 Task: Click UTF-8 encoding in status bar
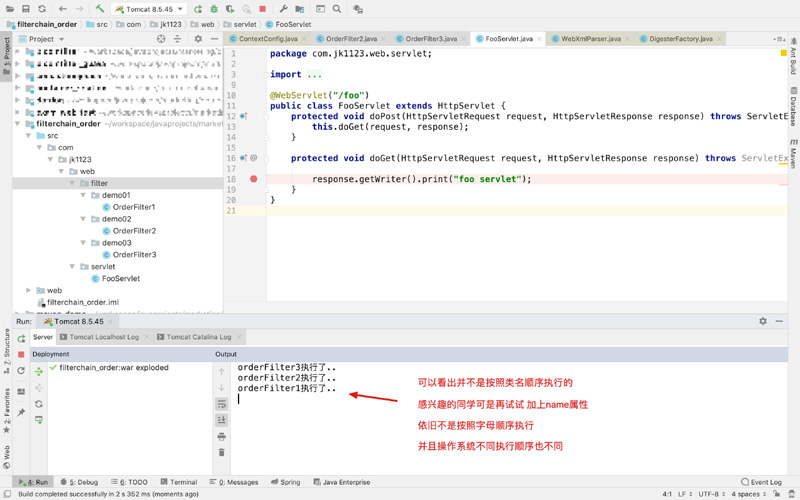click(x=711, y=494)
